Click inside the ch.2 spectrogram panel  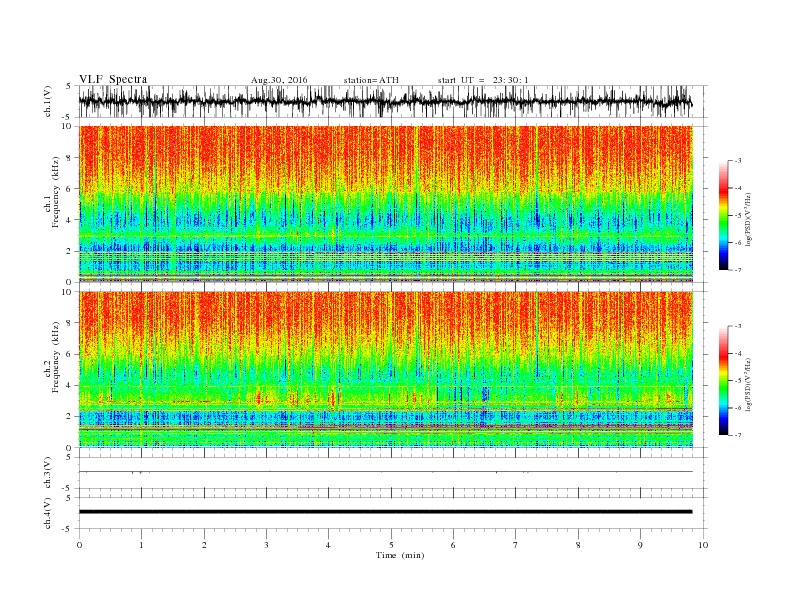tap(385, 369)
